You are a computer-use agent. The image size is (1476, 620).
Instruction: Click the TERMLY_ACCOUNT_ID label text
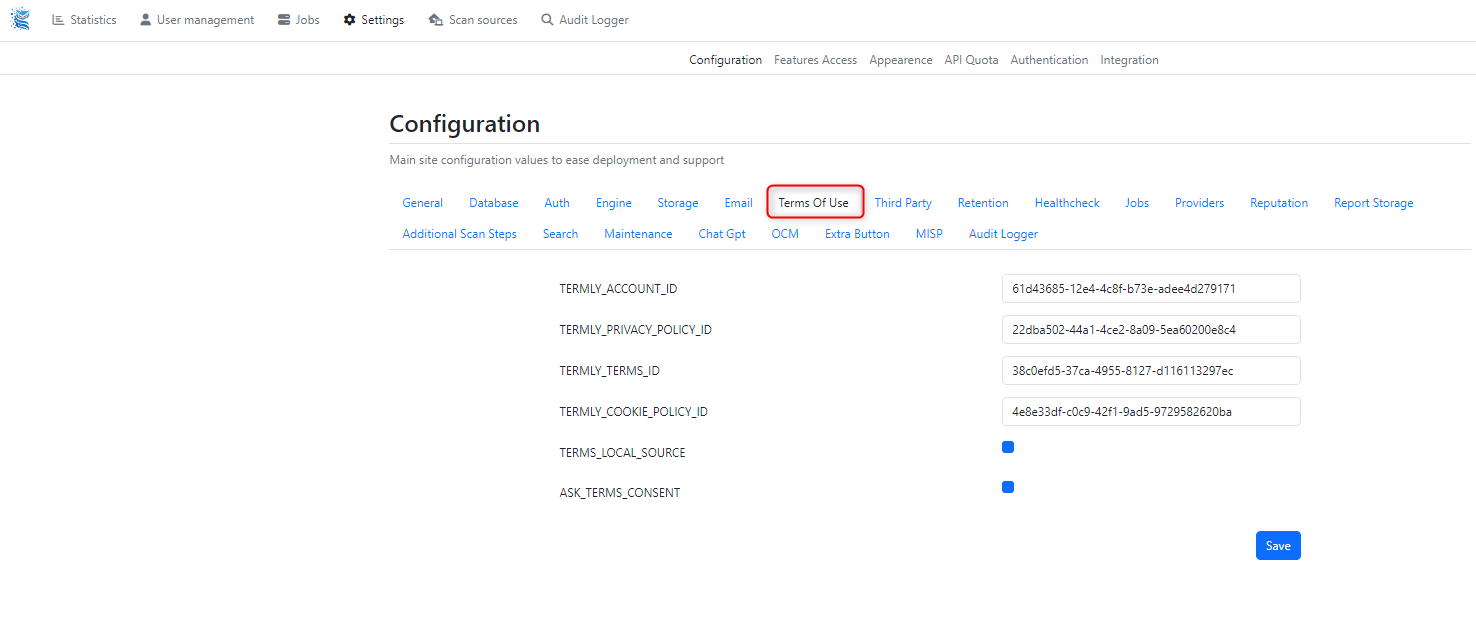618,289
